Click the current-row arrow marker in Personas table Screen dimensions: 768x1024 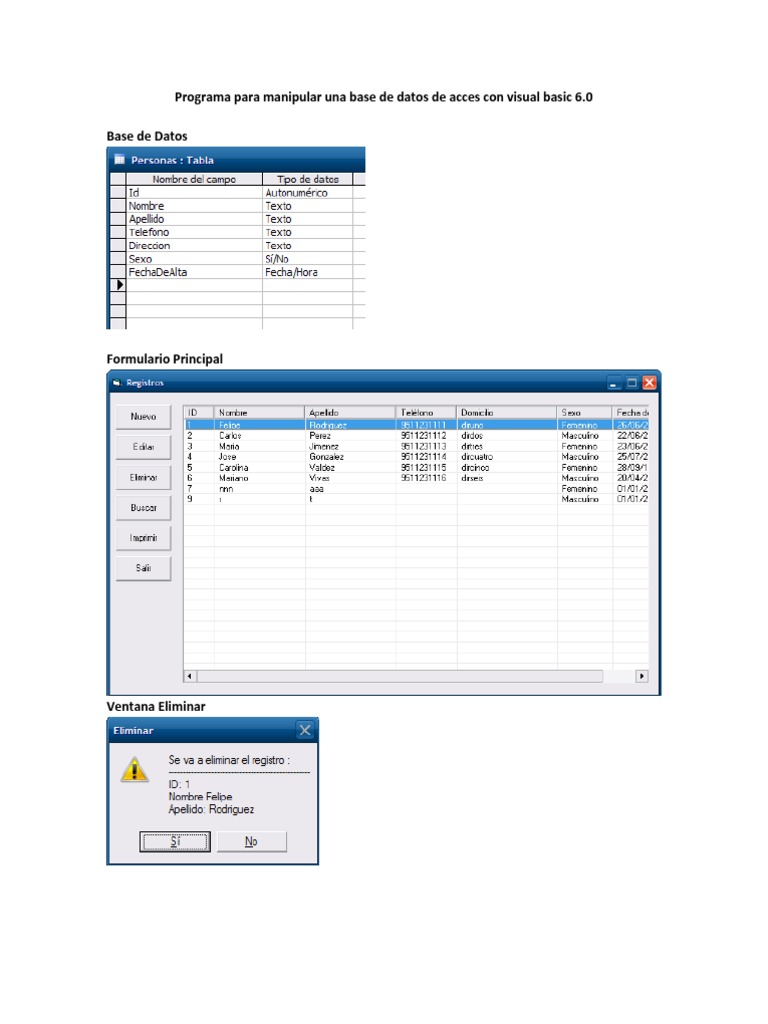(x=120, y=285)
